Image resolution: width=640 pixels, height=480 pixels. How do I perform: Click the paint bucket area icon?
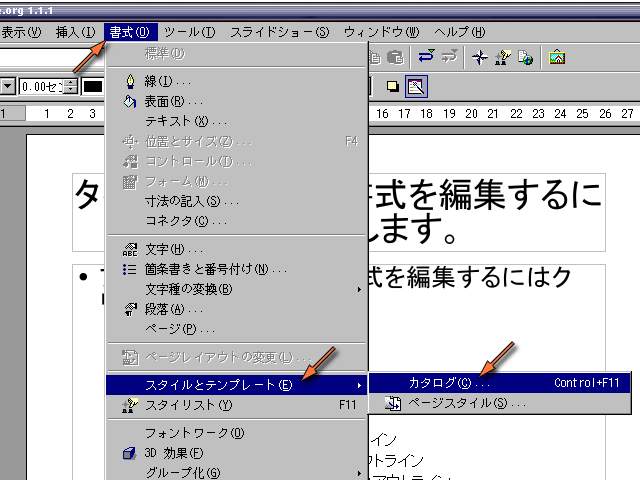pyautogui.click(x=130, y=101)
